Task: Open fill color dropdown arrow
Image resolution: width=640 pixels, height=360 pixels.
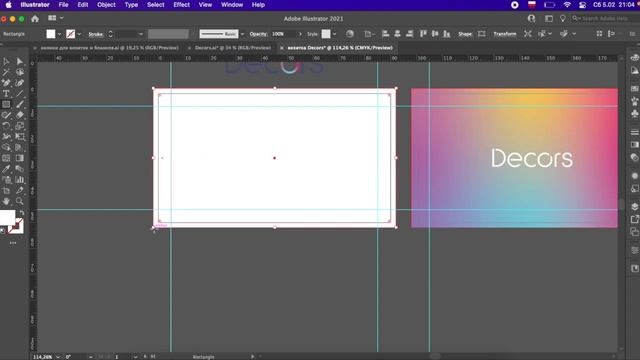Action: click(x=59, y=34)
